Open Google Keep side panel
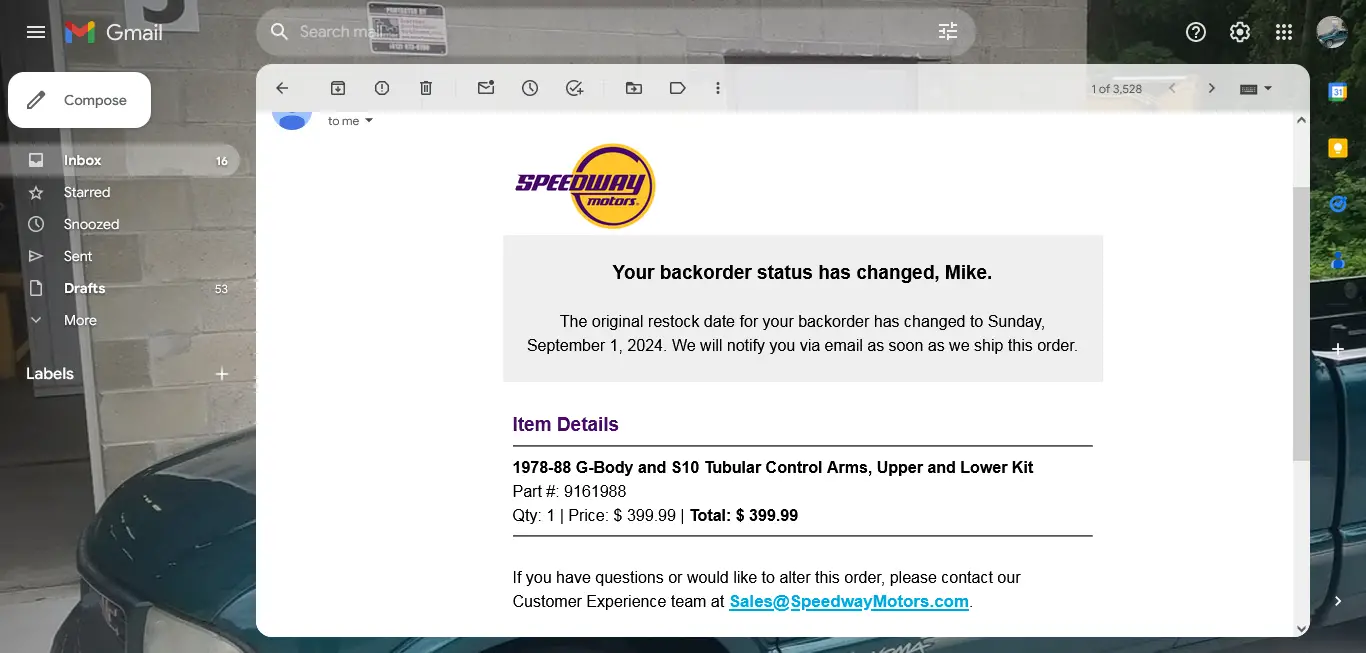The image size is (1366, 653). (1338, 148)
